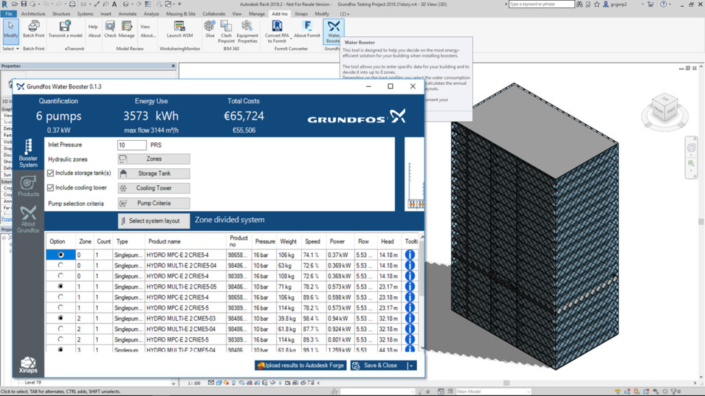Screen dimensions: 705x396
Task: Click info icon for HYDRO MPC-E 2 CRIE5-4 first row
Action: click(x=410, y=254)
